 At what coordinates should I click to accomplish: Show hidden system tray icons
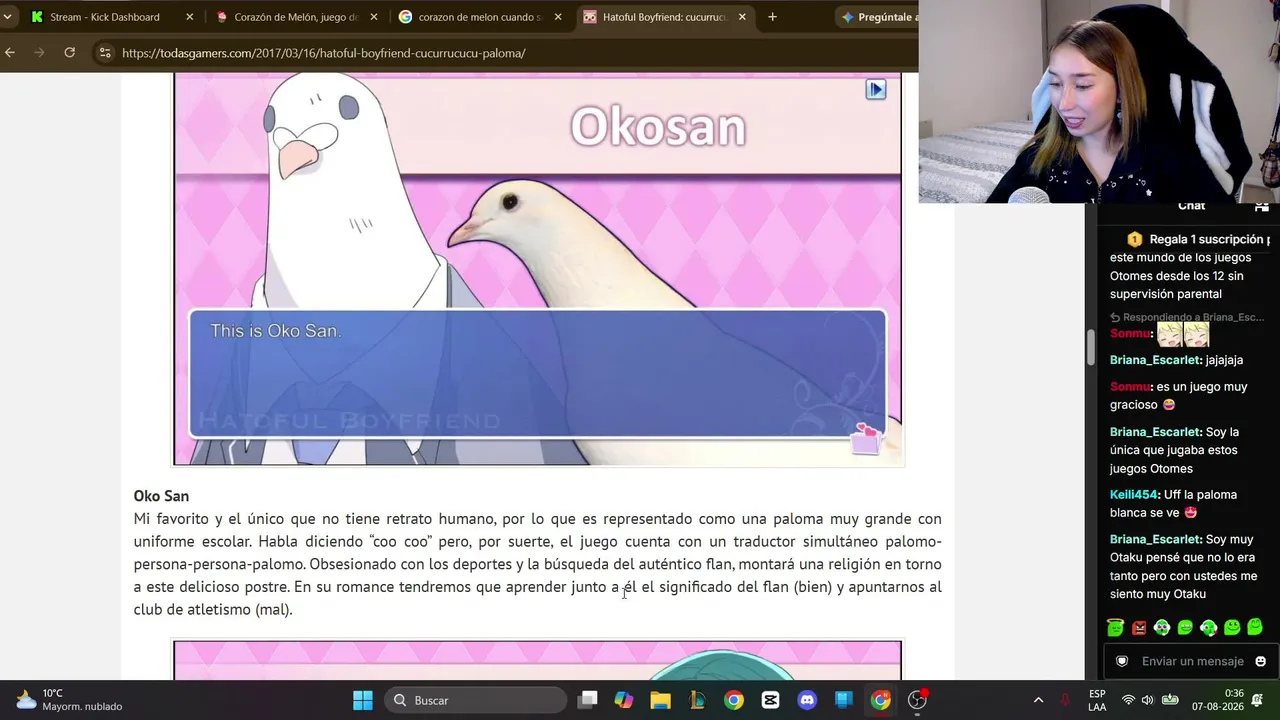(x=1038, y=700)
